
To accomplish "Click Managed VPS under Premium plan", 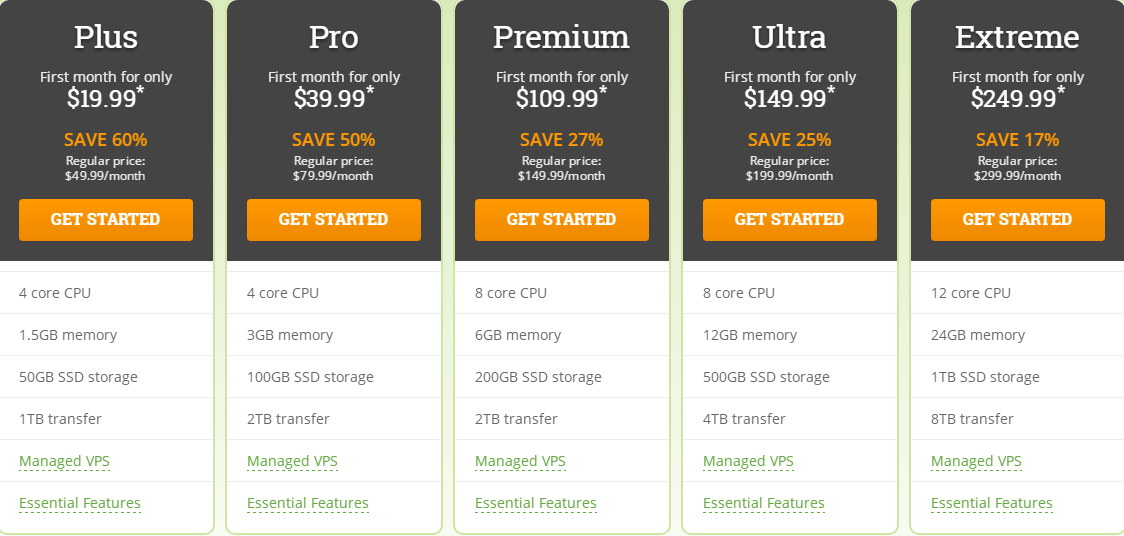I will [520, 461].
